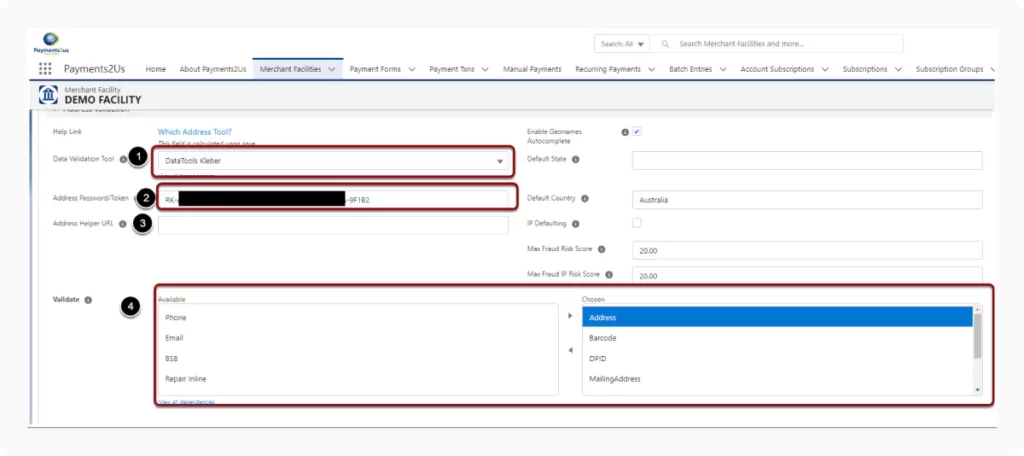Image resolution: width=1024 pixels, height=456 pixels.
Task: Open the Subscription Groups tab
Action: click(x=950, y=69)
